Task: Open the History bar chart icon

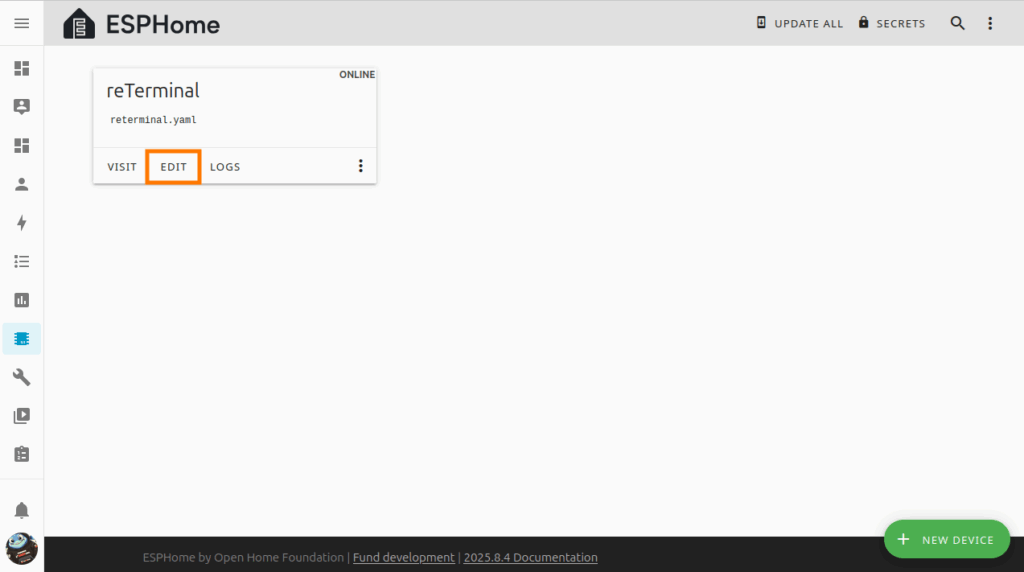Action: [x=22, y=300]
